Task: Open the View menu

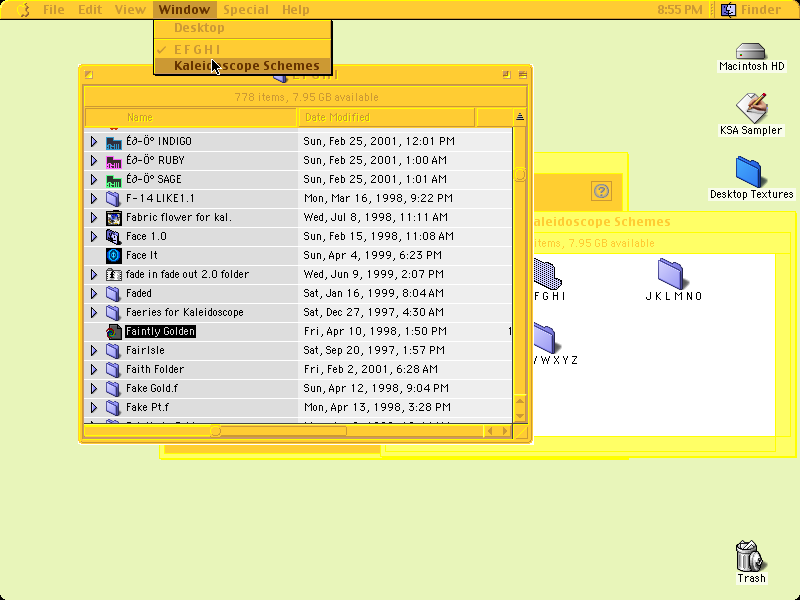Action: [x=130, y=10]
